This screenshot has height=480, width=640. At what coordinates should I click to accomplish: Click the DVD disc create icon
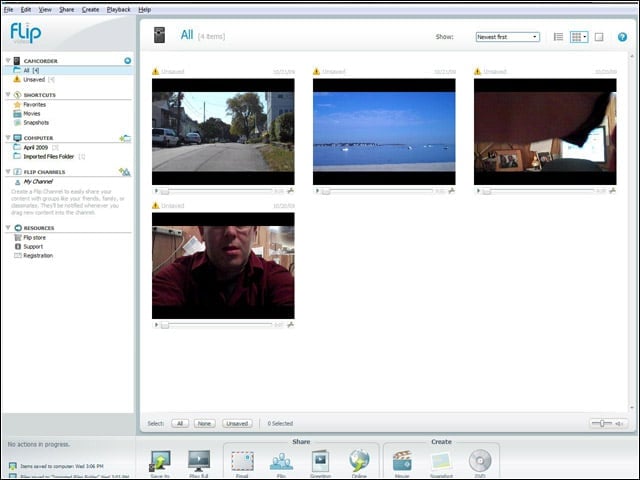coord(480,461)
